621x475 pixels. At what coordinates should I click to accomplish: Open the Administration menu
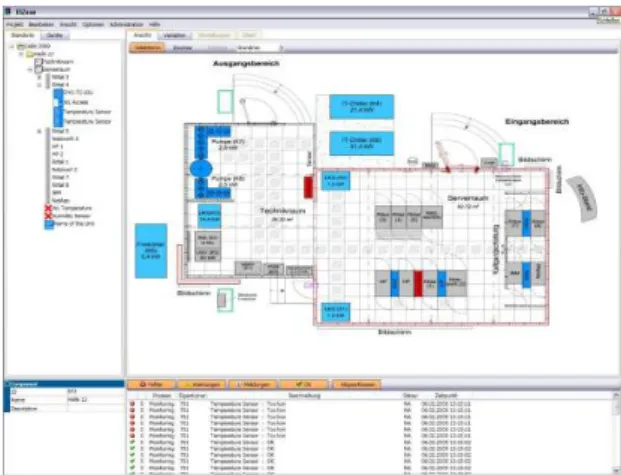pos(126,25)
